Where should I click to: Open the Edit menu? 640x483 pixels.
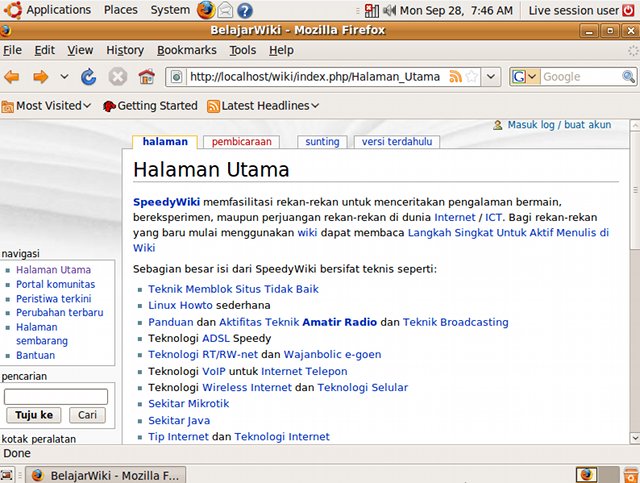[44, 50]
